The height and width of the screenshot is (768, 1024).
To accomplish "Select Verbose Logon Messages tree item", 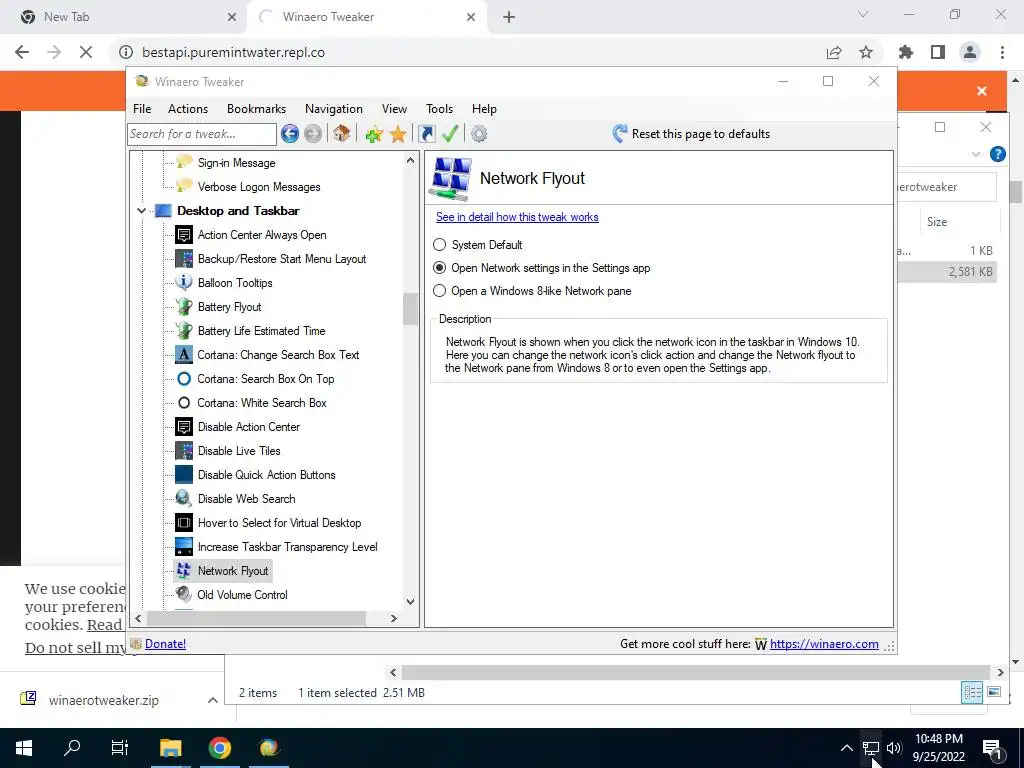I will tap(259, 187).
